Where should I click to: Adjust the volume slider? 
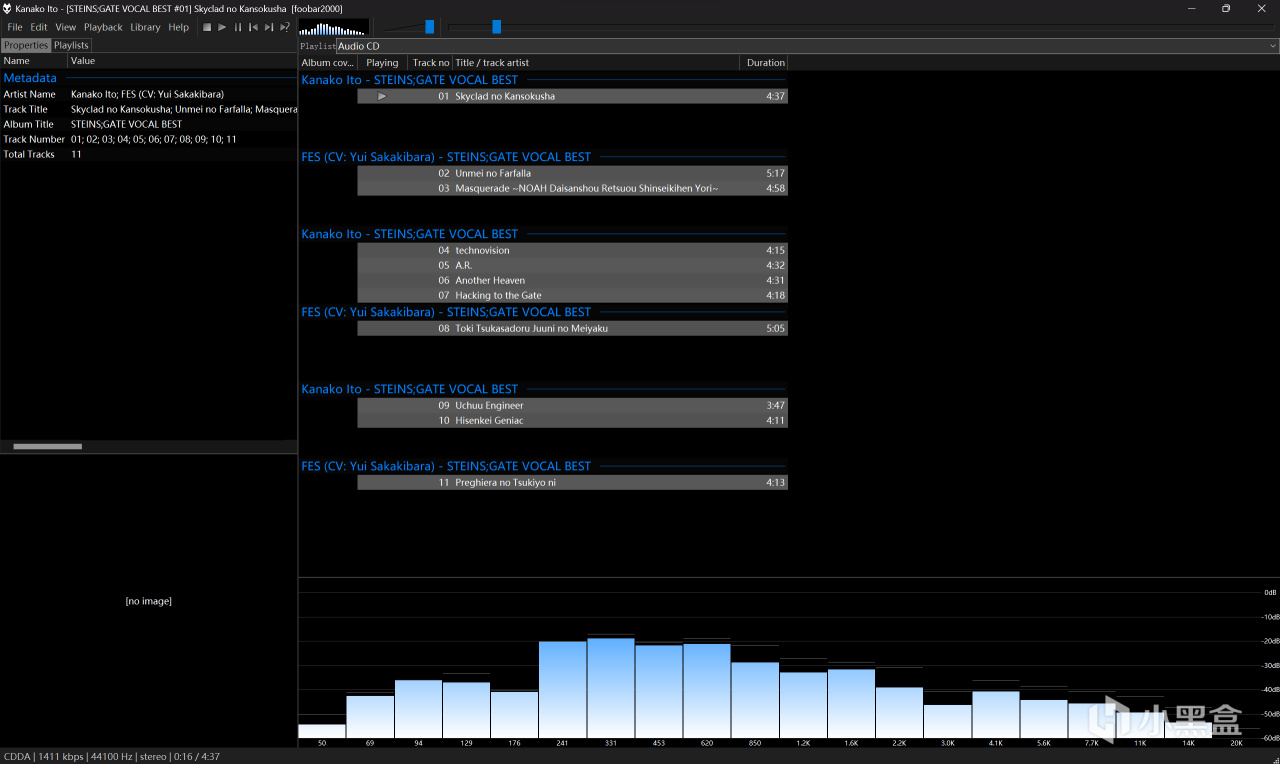pos(430,27)
